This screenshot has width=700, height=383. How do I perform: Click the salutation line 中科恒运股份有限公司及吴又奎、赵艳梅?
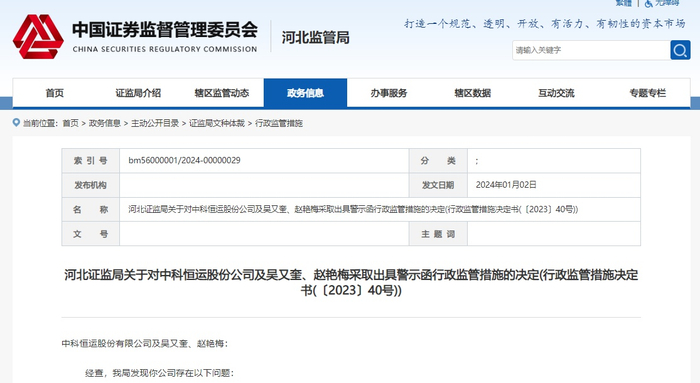[x=145, y=343]
